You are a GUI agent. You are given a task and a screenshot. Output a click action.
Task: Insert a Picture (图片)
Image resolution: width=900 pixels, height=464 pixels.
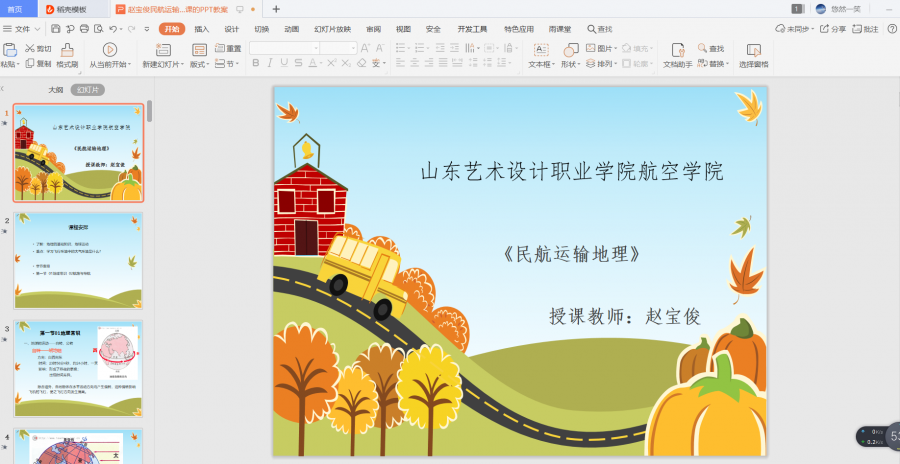click(x=601, y=48)
